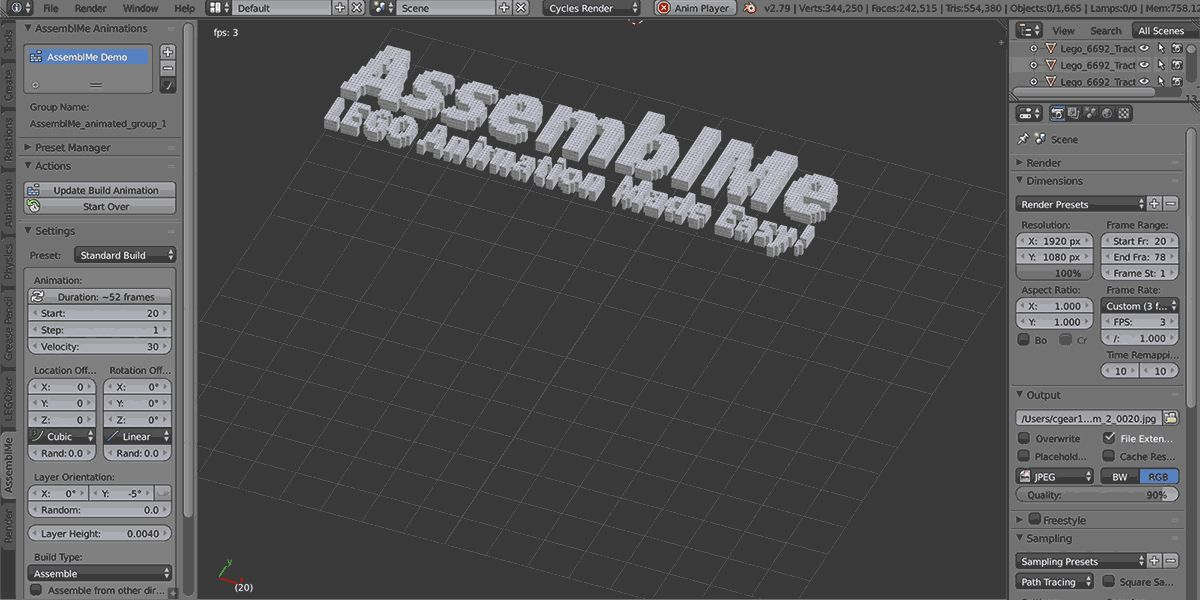Open the scene browser icon
The width and height of the screenshot is (1200, 600).
[x=384, y=8]
